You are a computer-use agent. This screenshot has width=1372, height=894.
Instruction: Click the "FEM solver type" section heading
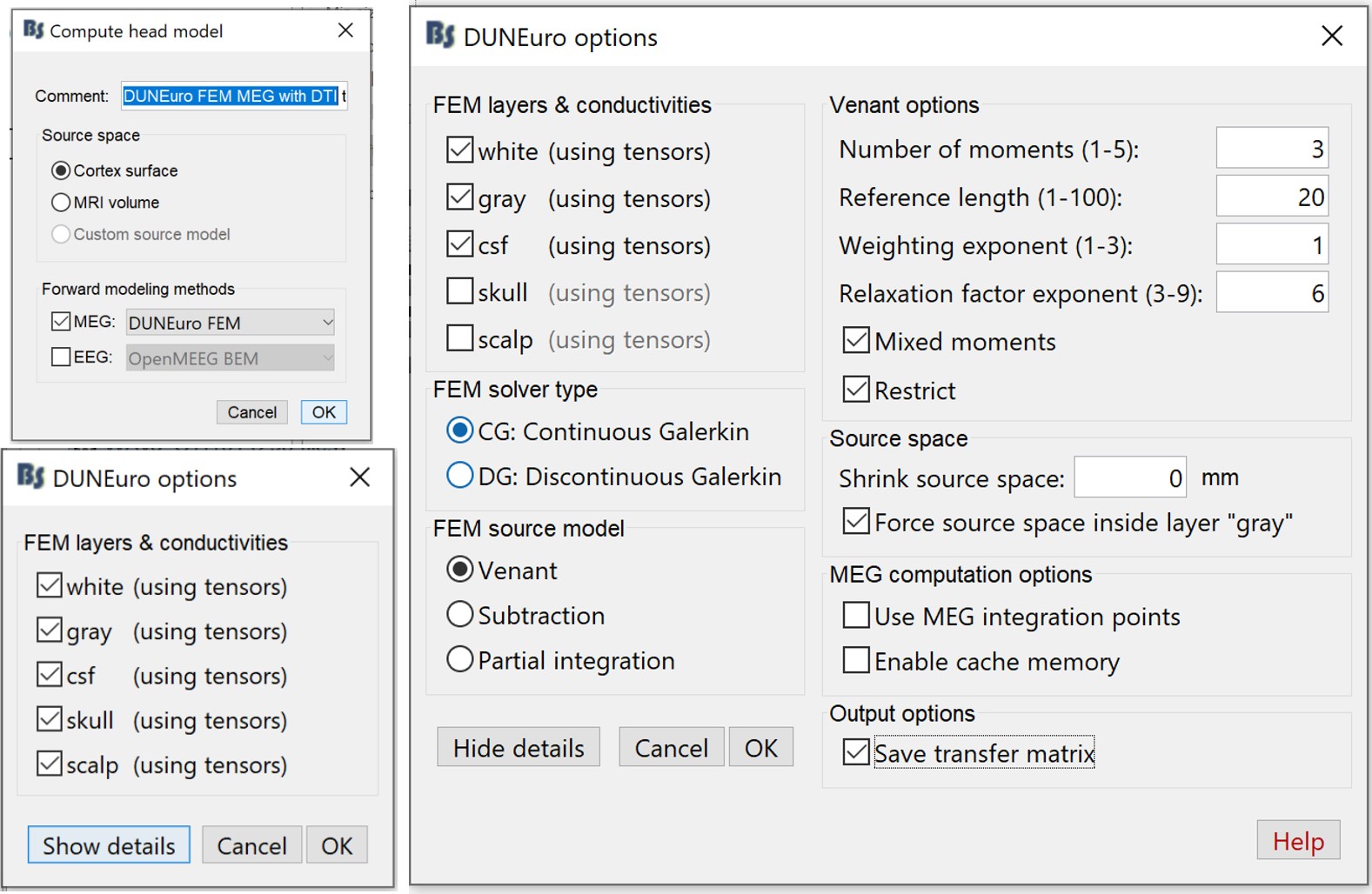click(515, 389)
